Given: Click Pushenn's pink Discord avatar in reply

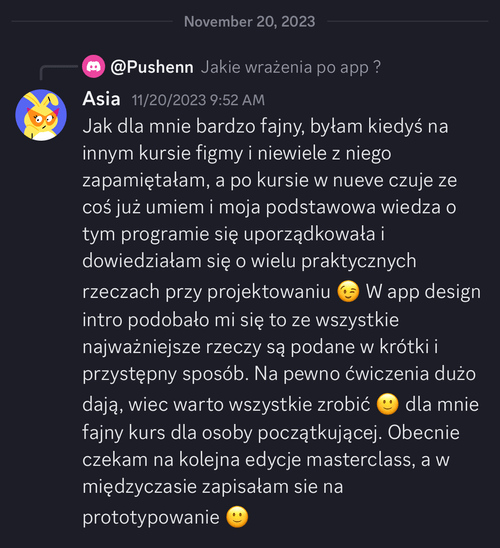Looking at the screenshot, I should (93, 66).
